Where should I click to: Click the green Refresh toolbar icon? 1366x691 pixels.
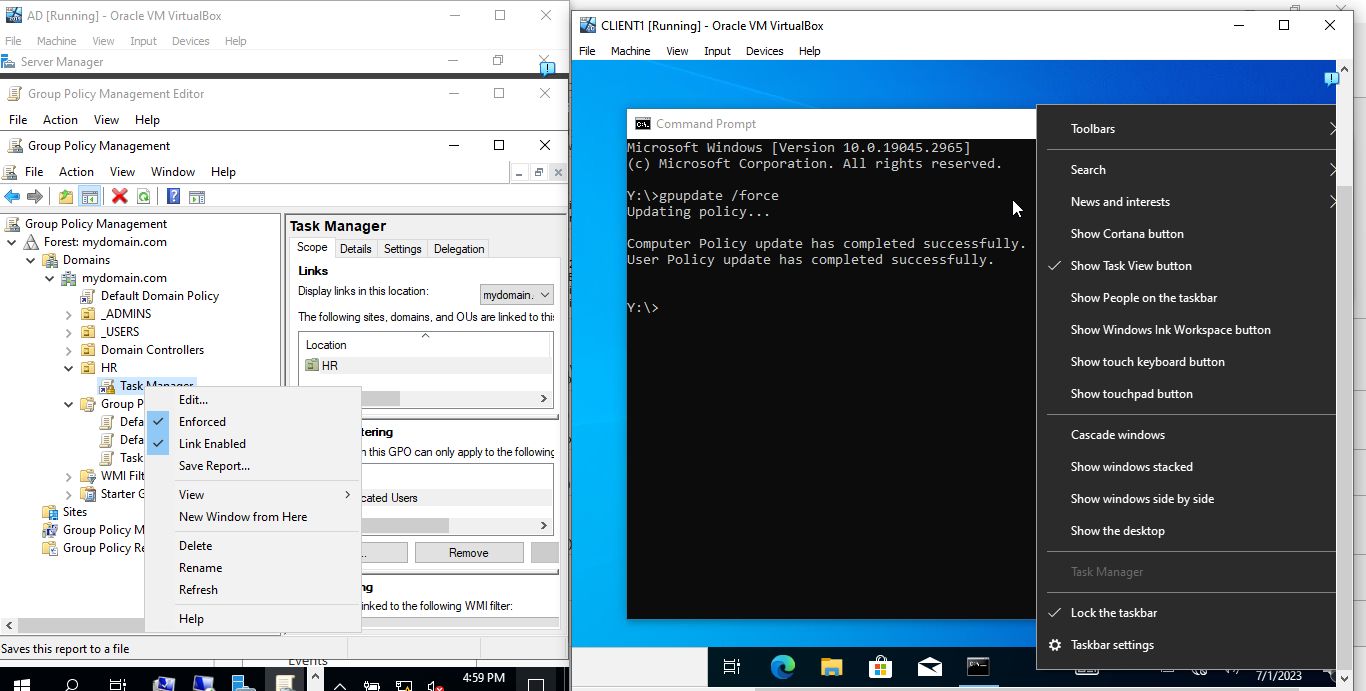point(144,197)
